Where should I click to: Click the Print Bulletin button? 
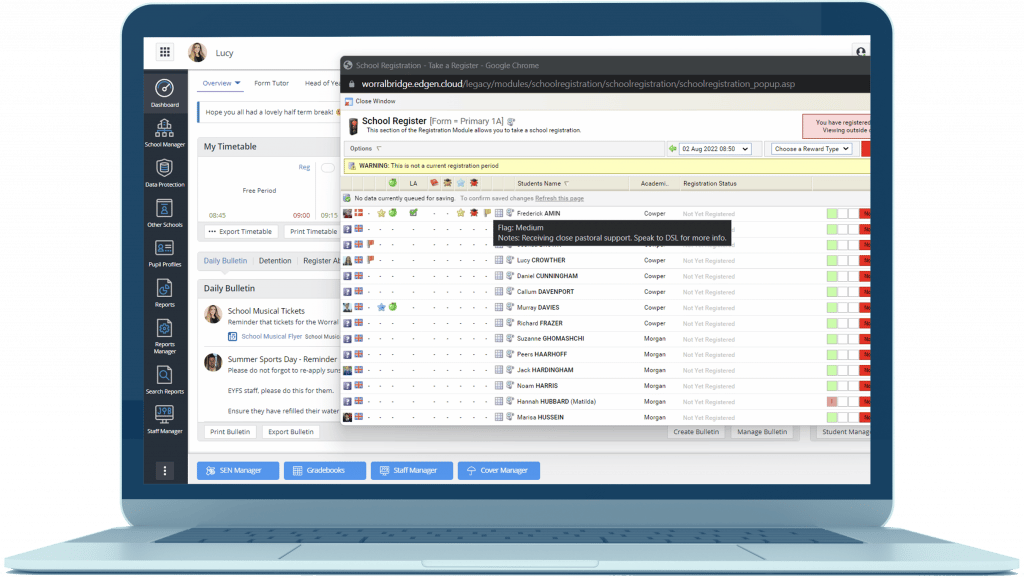click(x=230, y=432)
